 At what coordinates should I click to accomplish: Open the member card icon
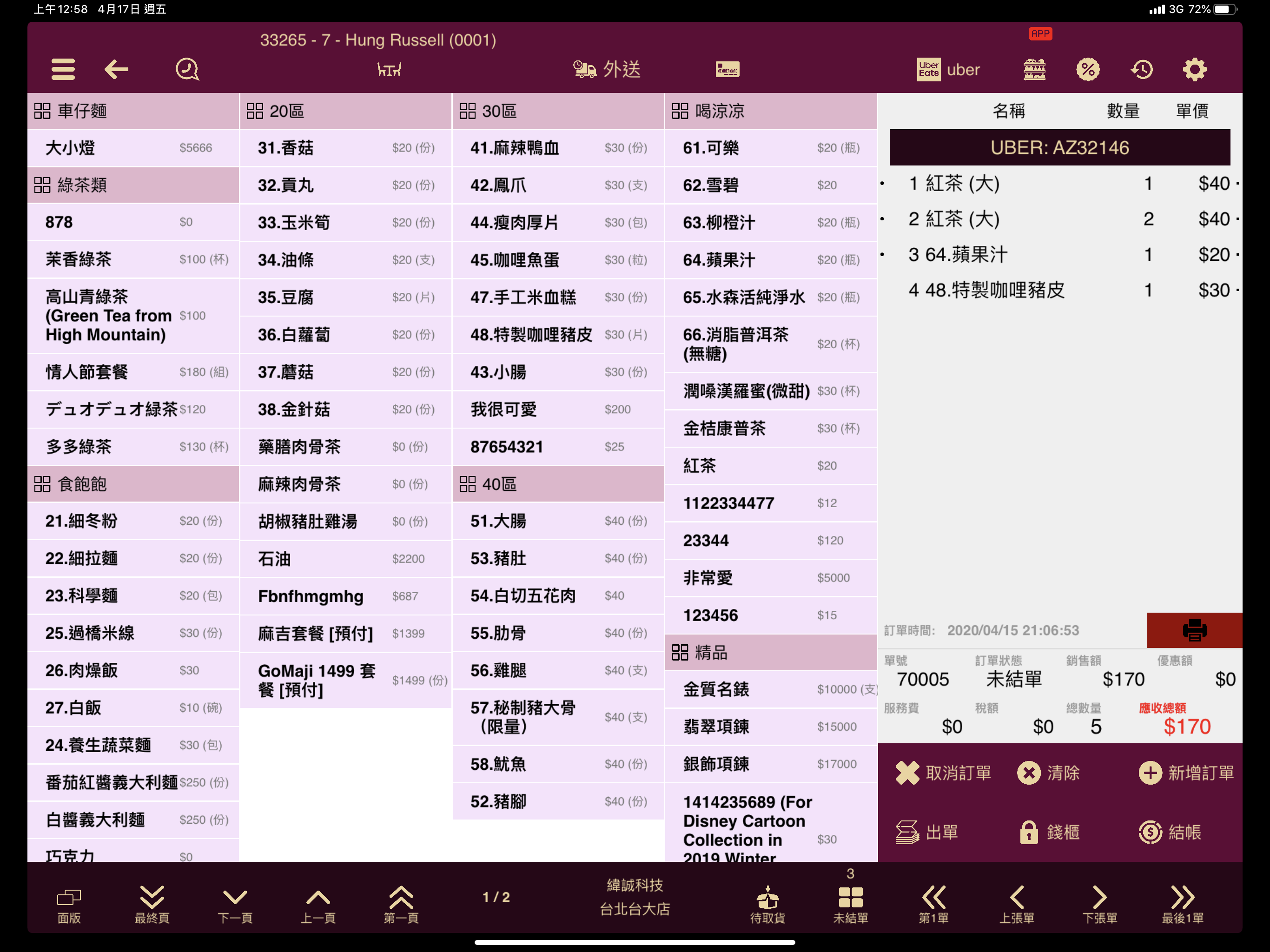coord(728,69)
